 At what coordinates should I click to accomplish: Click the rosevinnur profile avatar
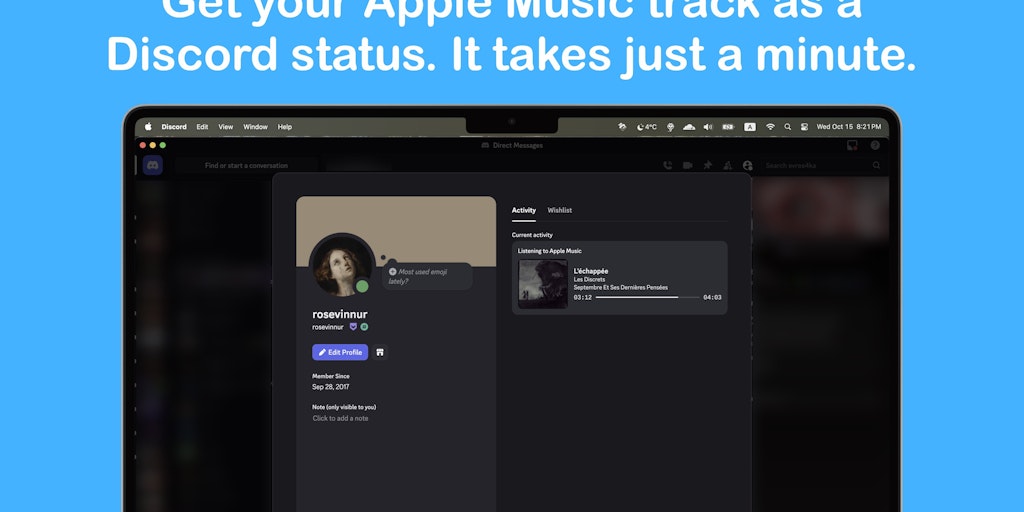click(341, 265)
